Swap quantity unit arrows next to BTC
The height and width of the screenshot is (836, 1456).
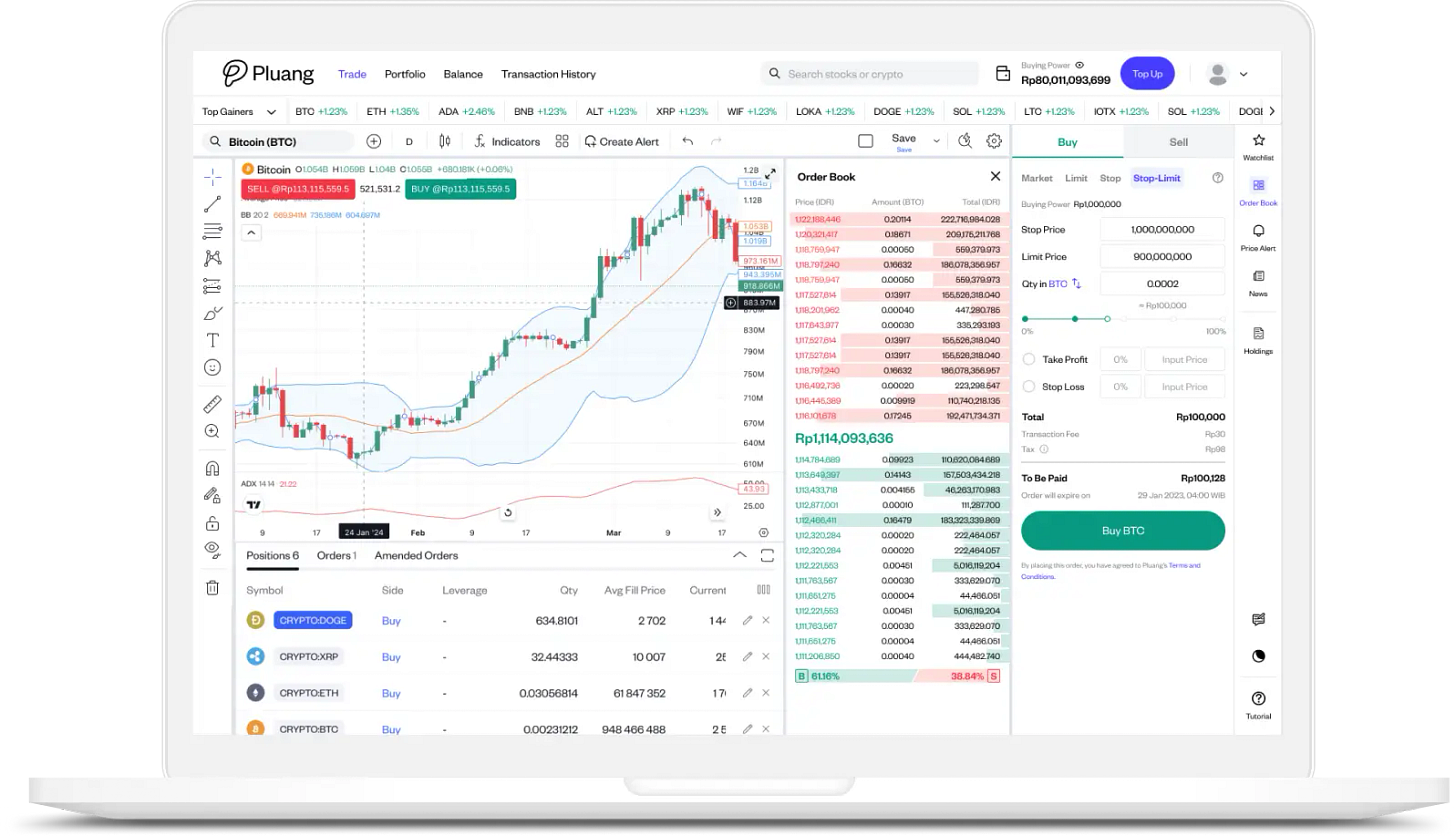1077,284
